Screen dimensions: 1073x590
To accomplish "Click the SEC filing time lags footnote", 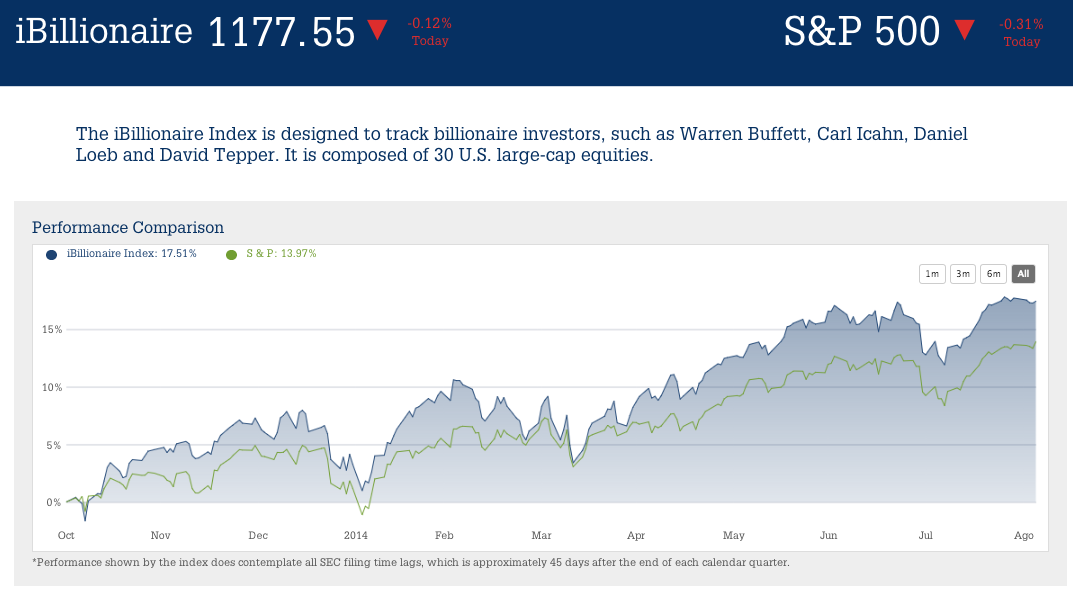I will (411, 562).
